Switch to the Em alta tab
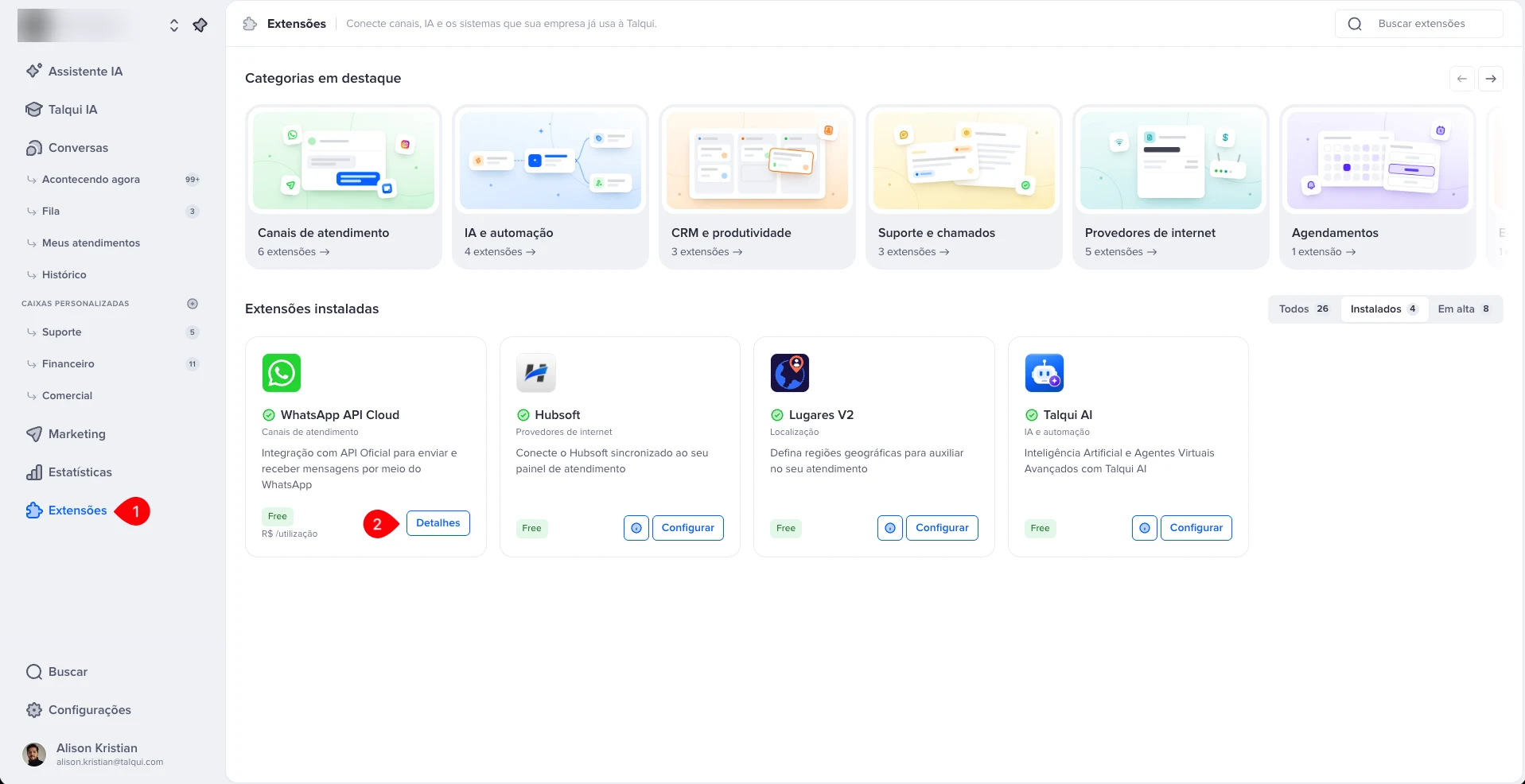The height and width of the screenshot is (784, 1525). pos(1465,309)
